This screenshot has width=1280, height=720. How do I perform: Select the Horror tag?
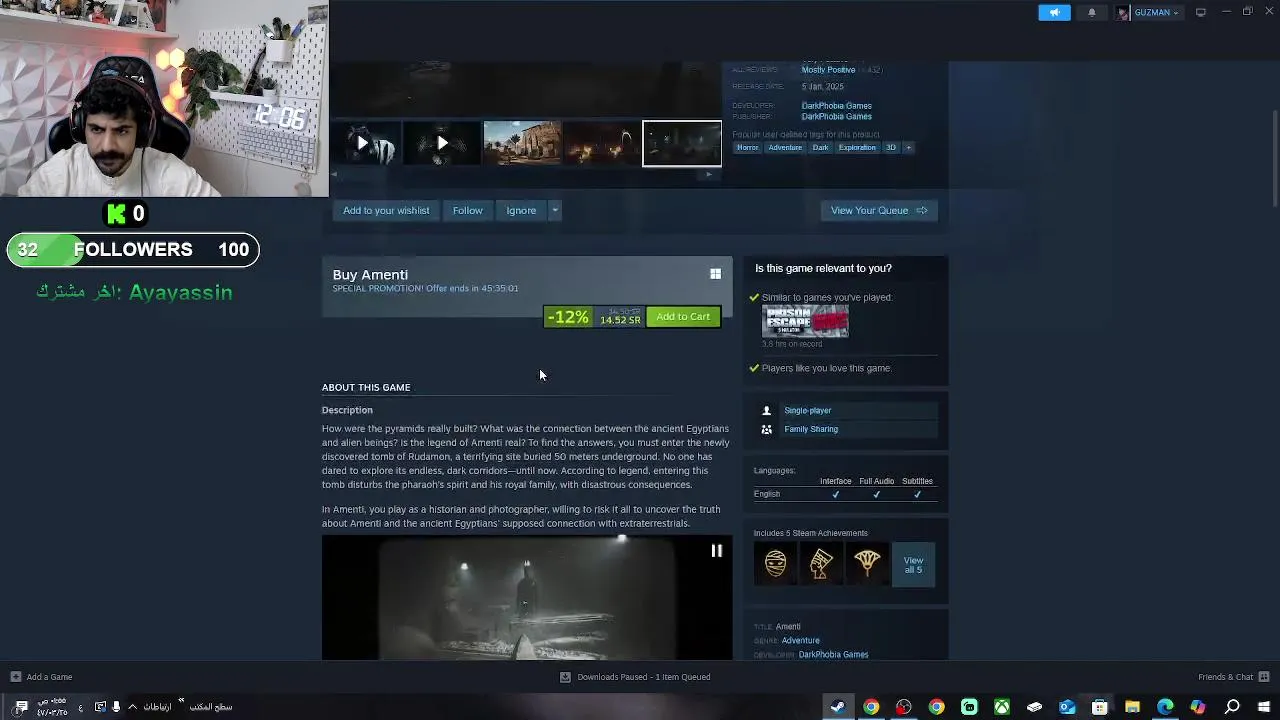747,148
